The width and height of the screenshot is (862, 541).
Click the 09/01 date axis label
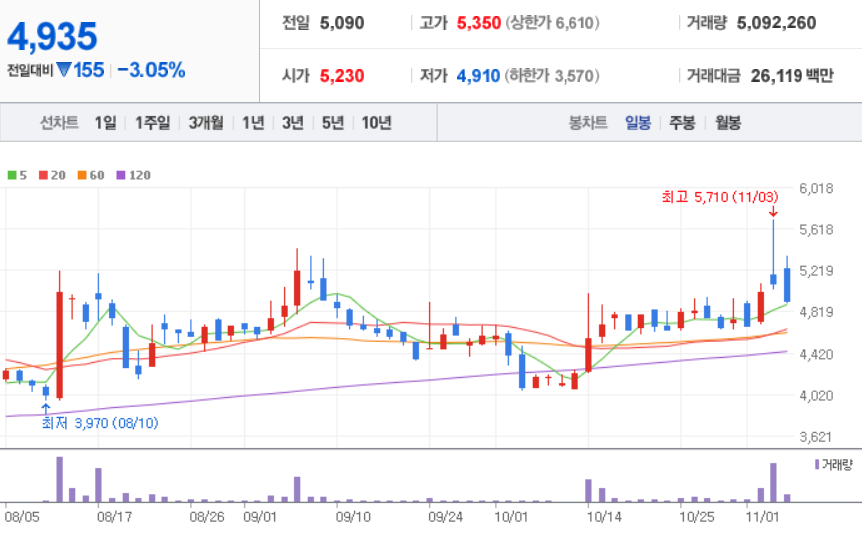260,517
